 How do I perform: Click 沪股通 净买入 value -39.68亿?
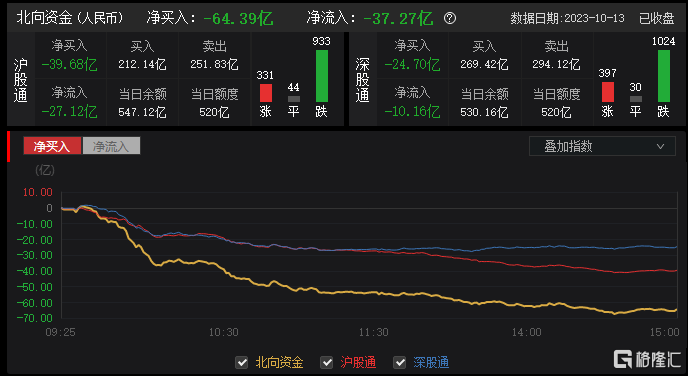coord(69,65)
